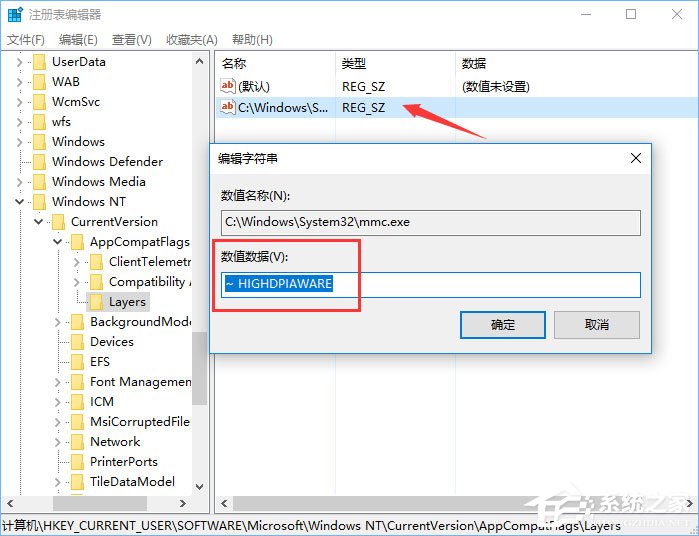Screen dimensions: 699x536
Task: Expand the WAB key
Action: [19, 82]
